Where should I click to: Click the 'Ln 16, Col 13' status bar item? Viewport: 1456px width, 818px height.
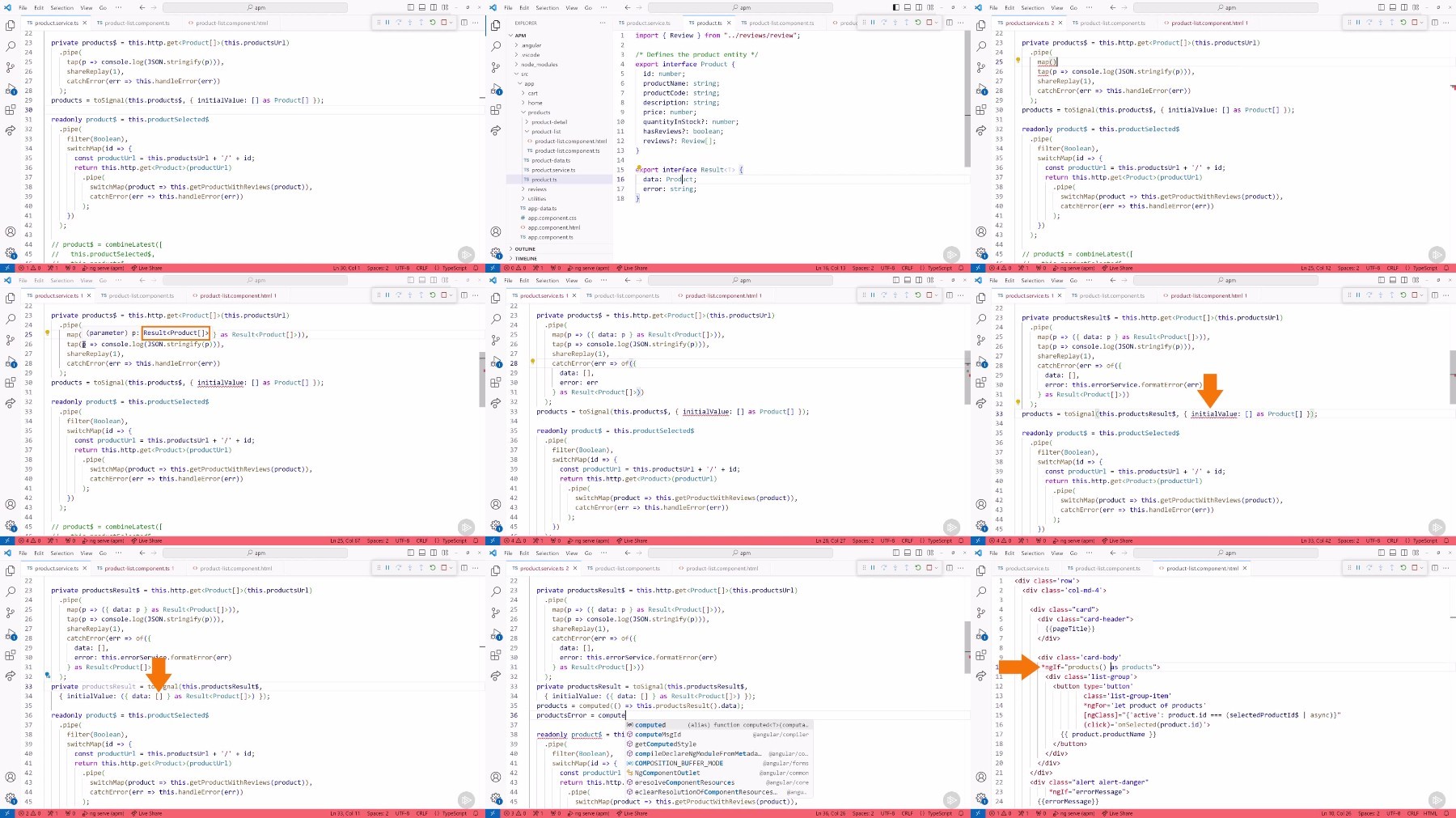830,268
